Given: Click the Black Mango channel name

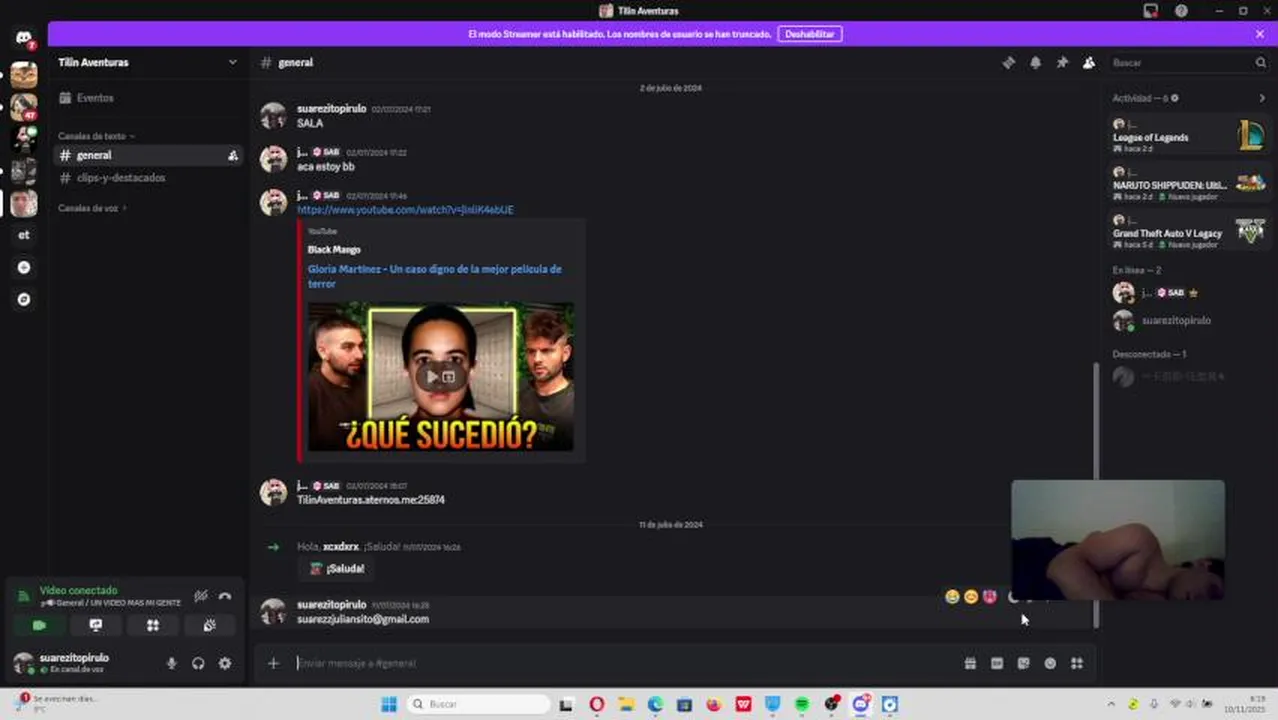Looking at the screenshot, I should pyautogui.click(x=334, y=250).
